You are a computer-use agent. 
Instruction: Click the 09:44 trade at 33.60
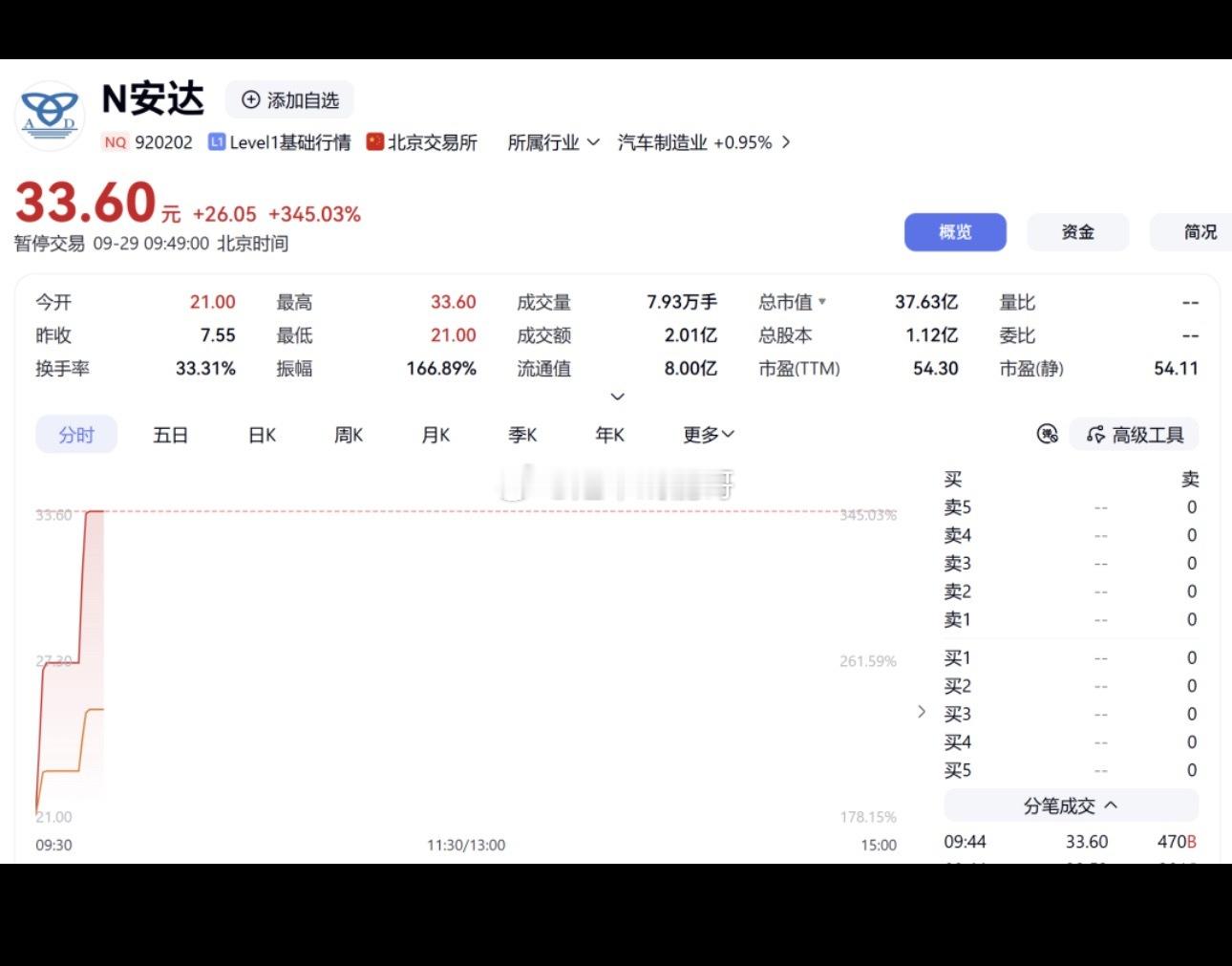click(x=1071, y=842)
